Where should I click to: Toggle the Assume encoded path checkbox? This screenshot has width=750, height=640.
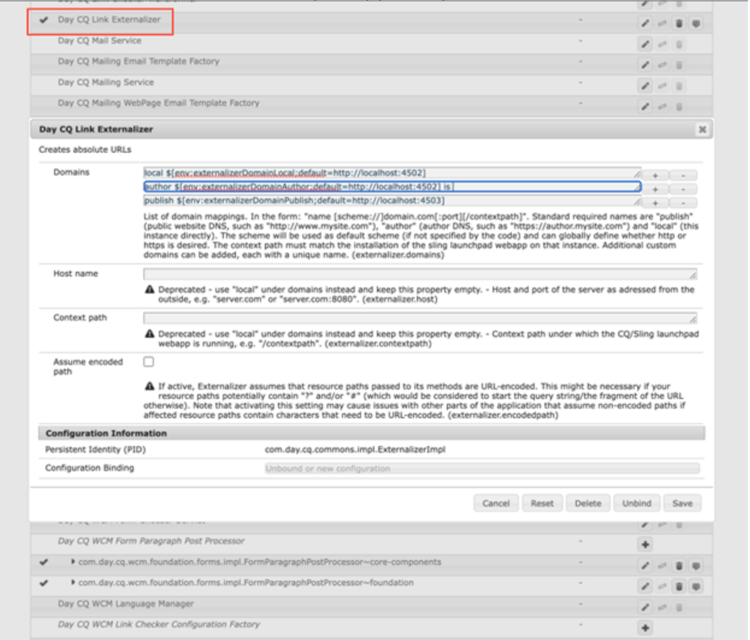(x=149, y=362)
